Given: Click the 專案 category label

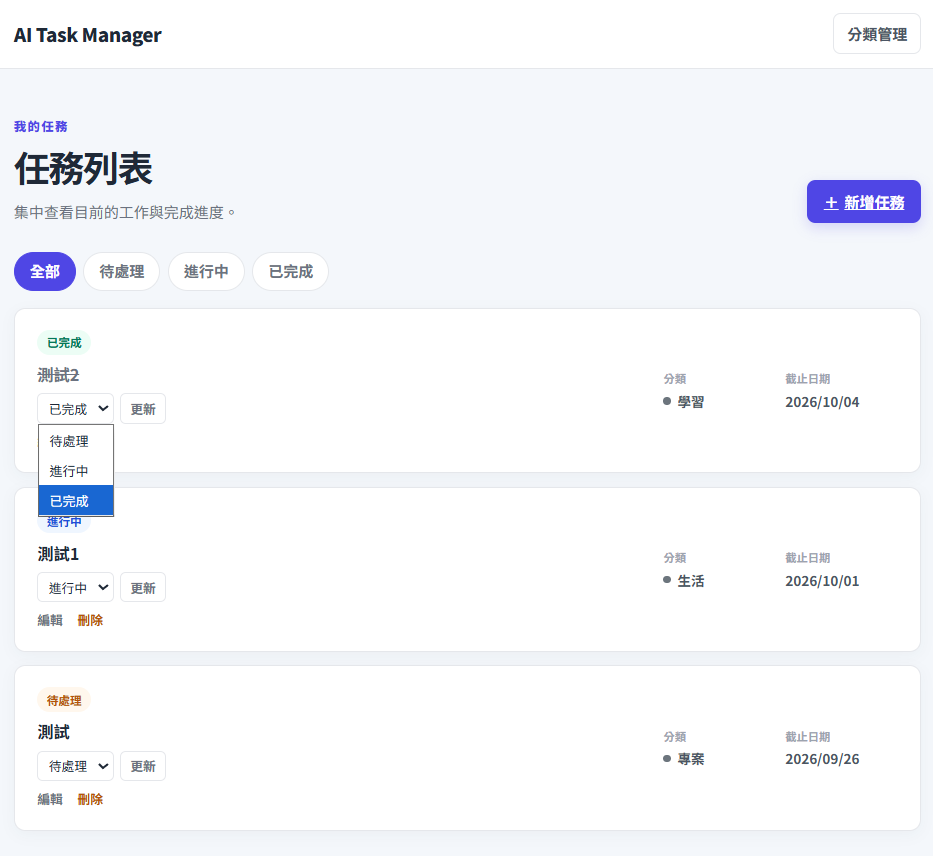Looking at the screenshot, I should click(691, 759).
